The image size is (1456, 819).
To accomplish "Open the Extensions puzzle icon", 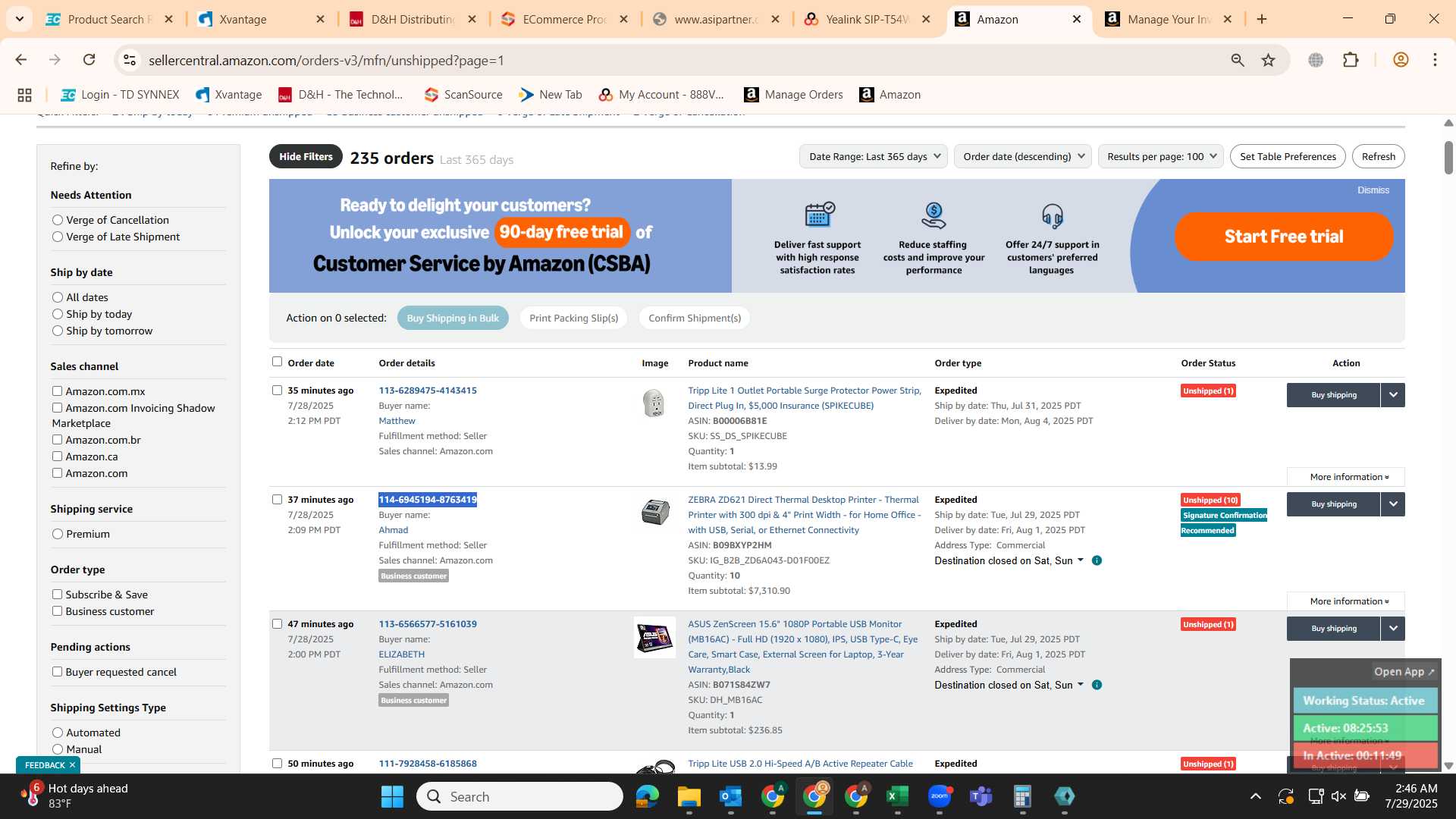I will coord(1351,60).
